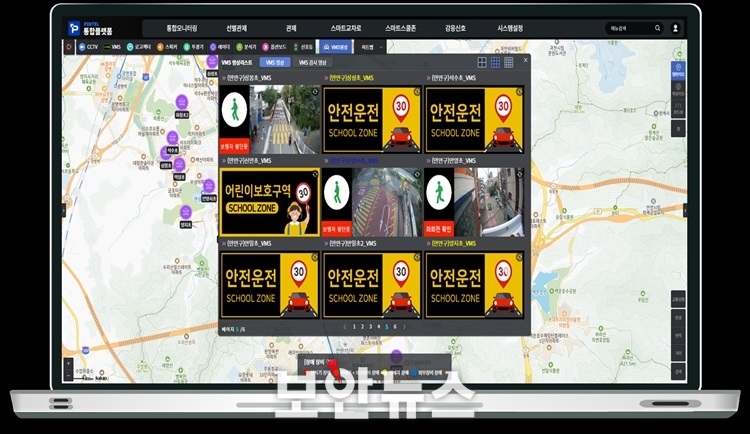Click refresh icon on 삼성초_VMS tile

coord(417,91)
